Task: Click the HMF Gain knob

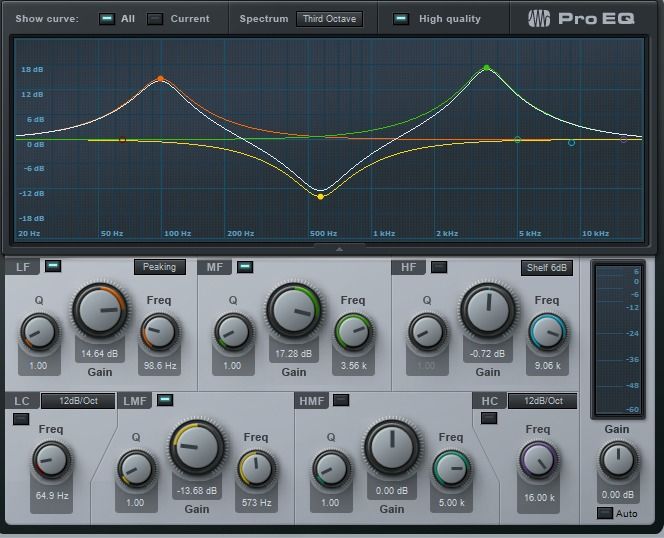Action: click(392, 447)
